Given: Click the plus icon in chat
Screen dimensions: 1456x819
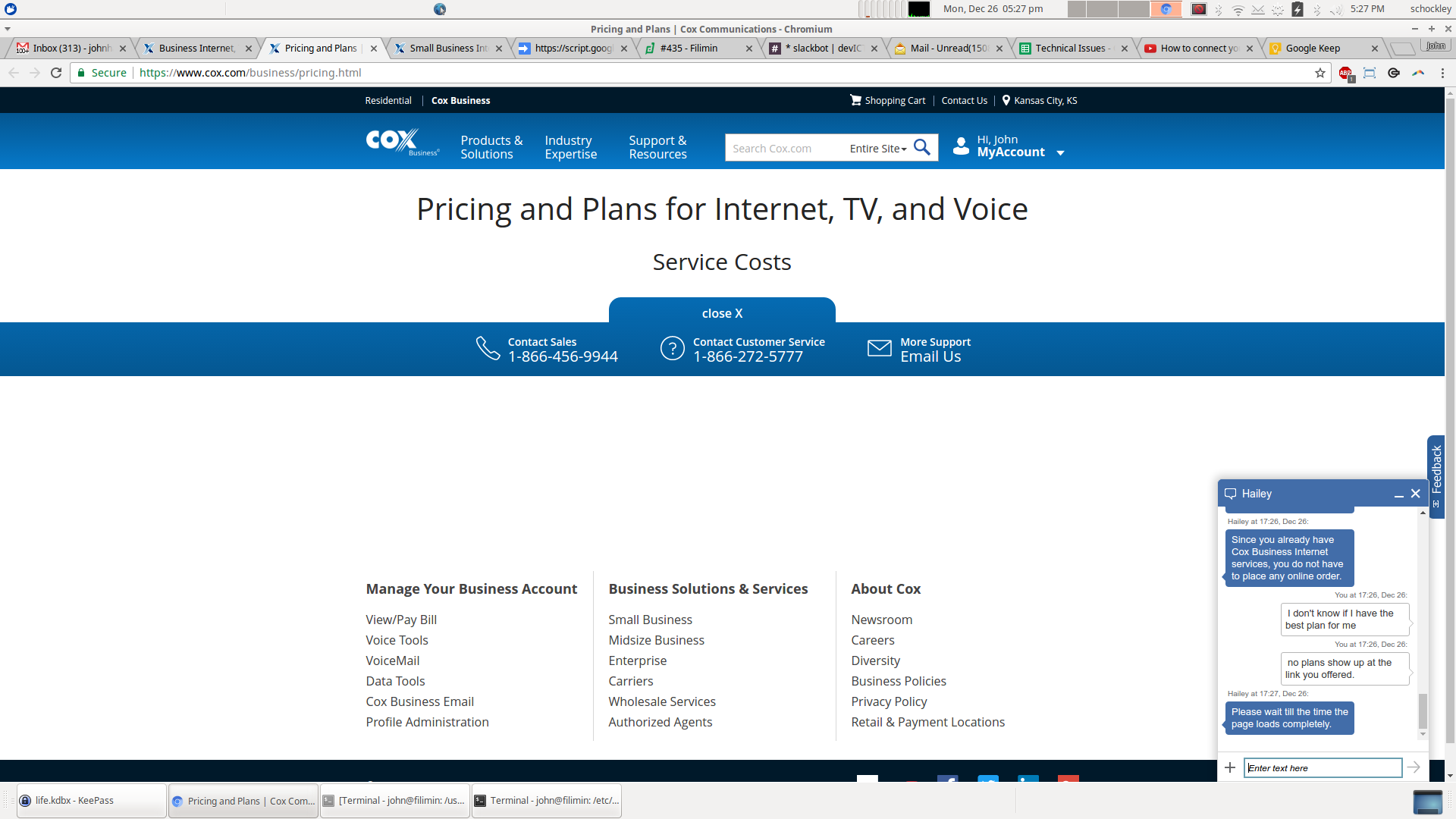Looking at the screenshot, I should click(x=1230, y=767).
